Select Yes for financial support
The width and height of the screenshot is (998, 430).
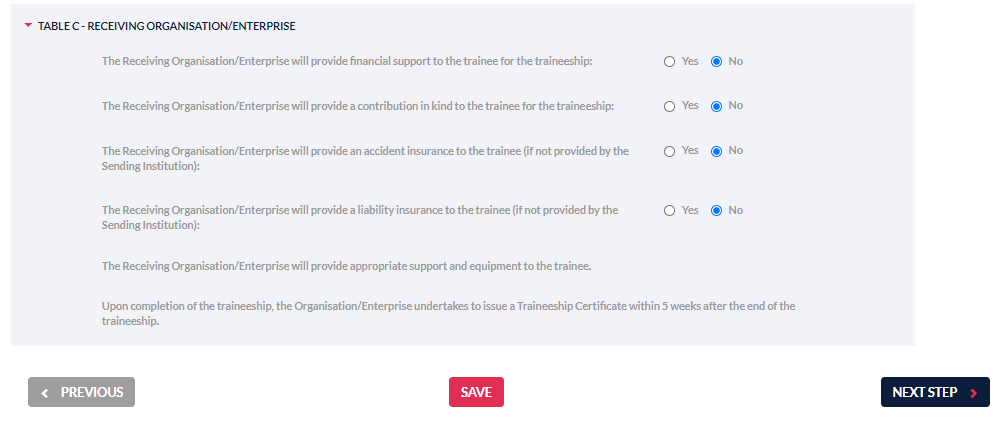tap(670, 61)
